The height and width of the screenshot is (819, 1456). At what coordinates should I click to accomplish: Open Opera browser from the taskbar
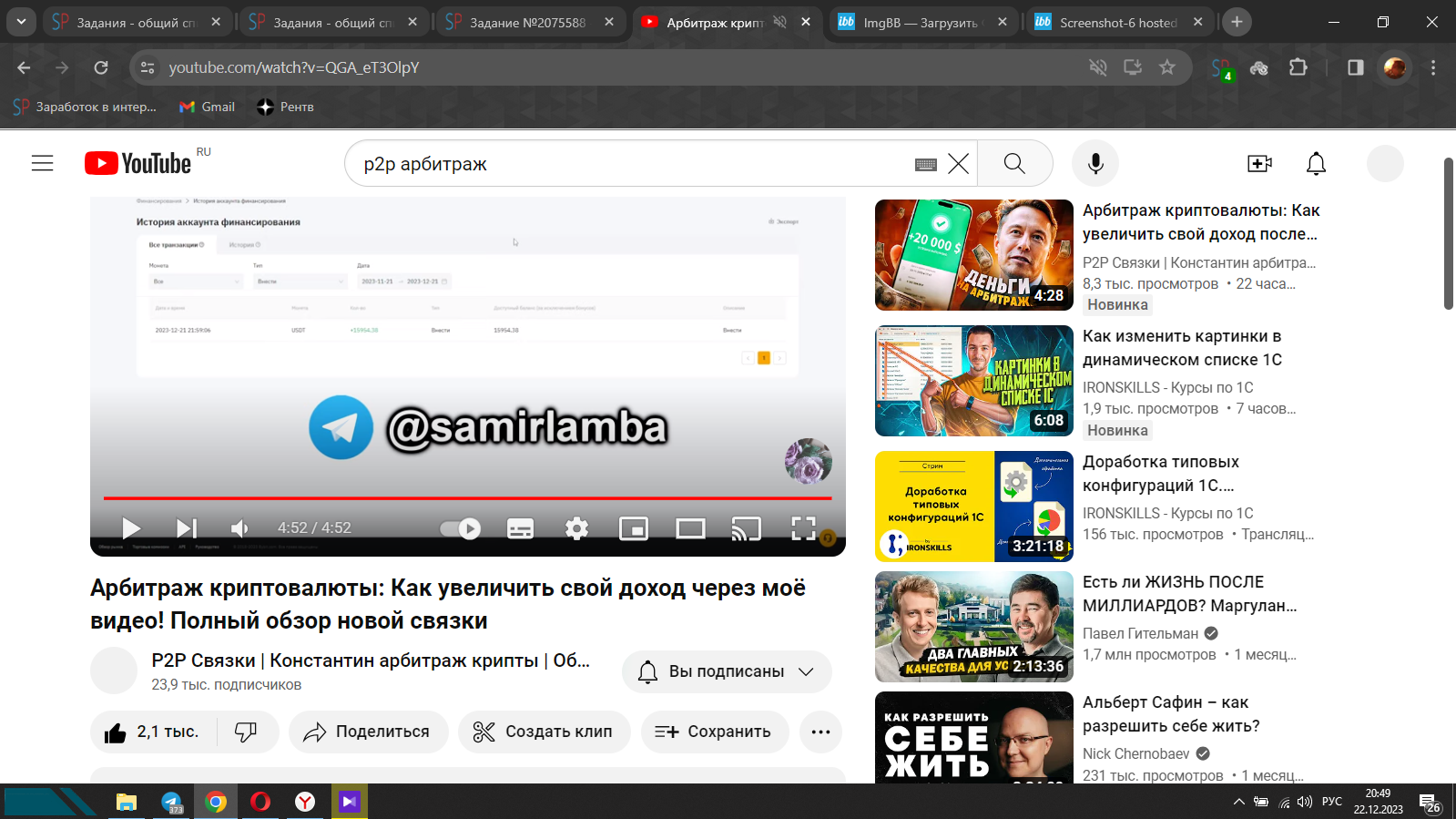(260, 802)
